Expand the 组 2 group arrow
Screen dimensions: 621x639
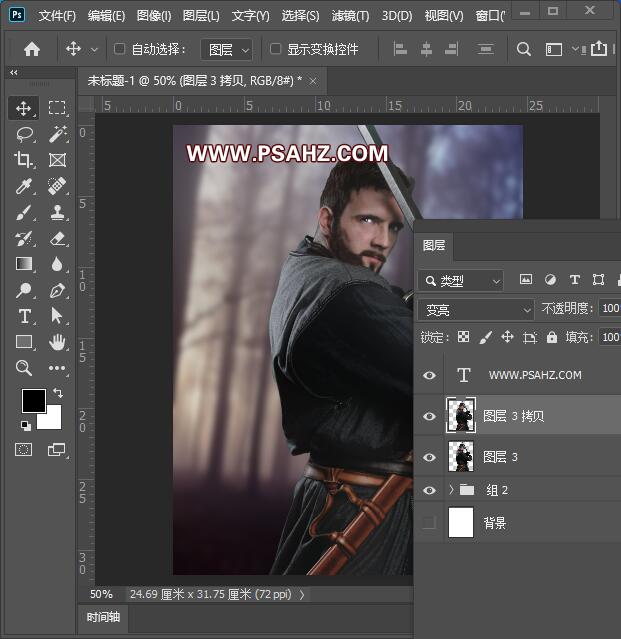click(451, 489)
